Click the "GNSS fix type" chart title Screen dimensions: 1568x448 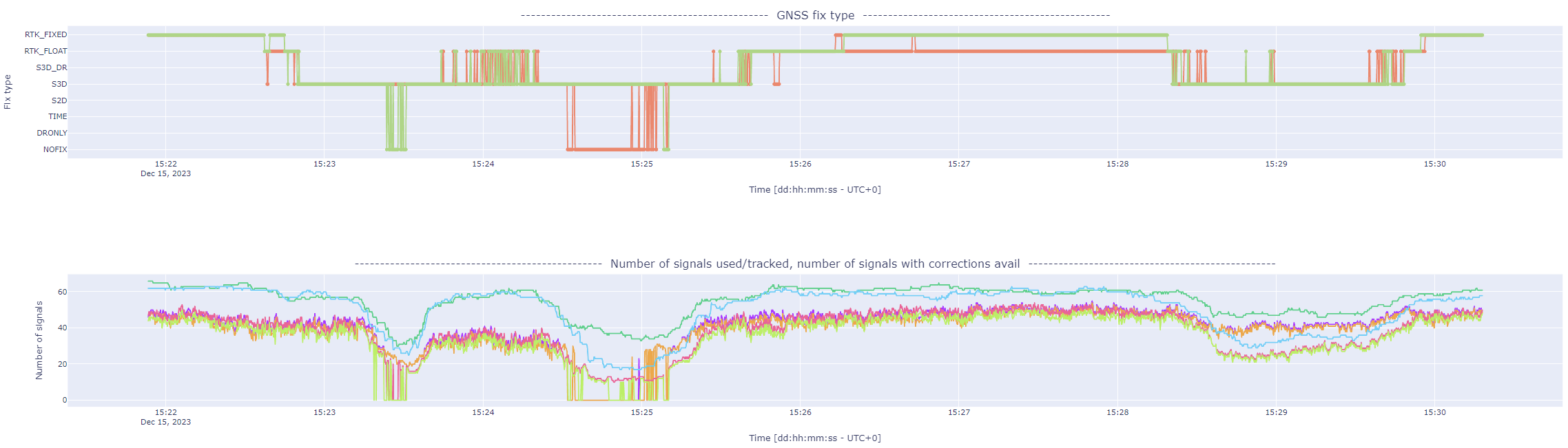815,15
